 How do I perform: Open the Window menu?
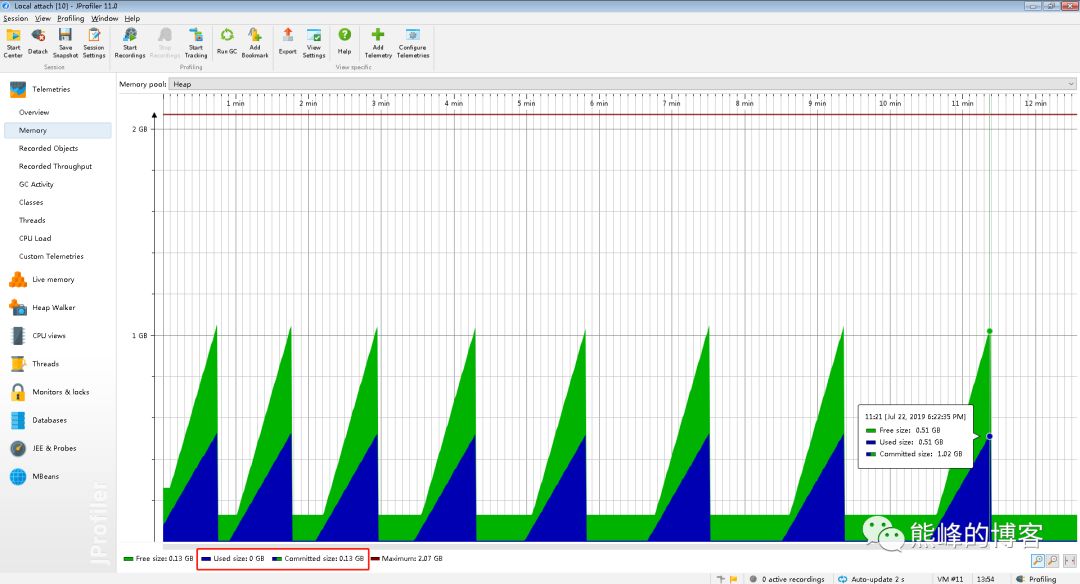[105, 19]
